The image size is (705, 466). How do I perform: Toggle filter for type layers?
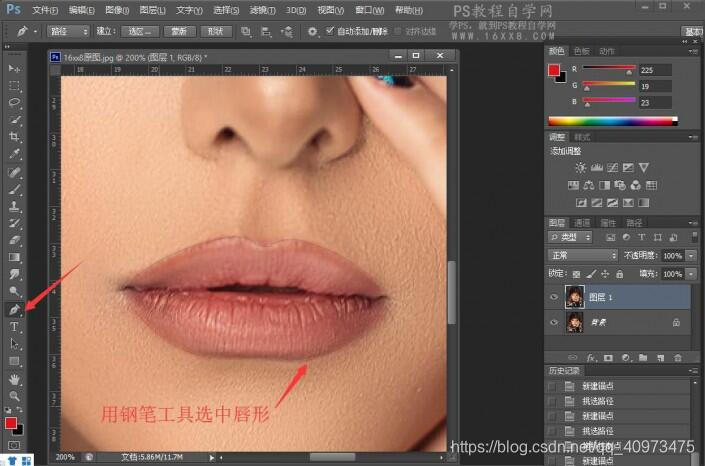click(x=642, y=237)
